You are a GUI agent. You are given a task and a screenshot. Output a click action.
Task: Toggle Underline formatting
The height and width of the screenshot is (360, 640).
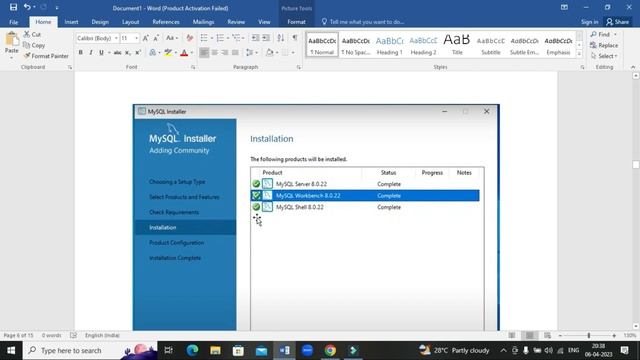(x=101, y=52)
